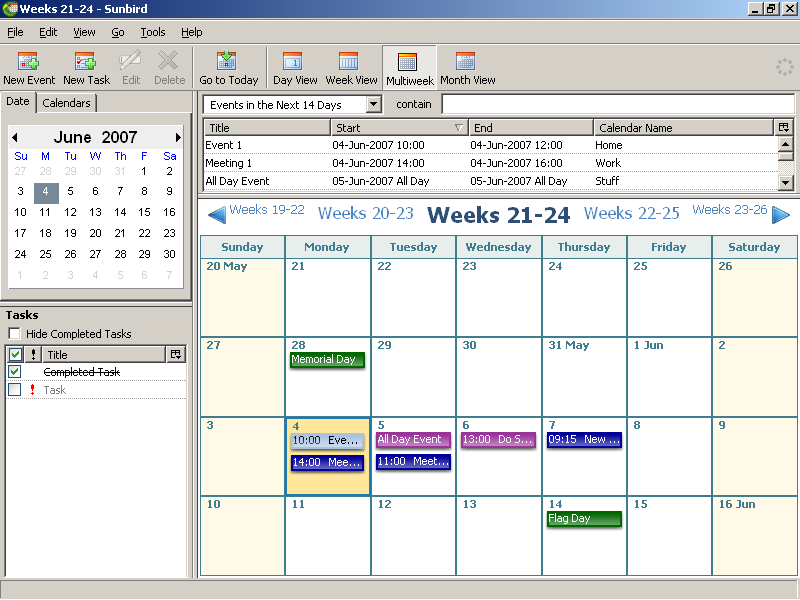Open column picker in event list header
The width and height of the screenshot is (800, 600).
783,127
